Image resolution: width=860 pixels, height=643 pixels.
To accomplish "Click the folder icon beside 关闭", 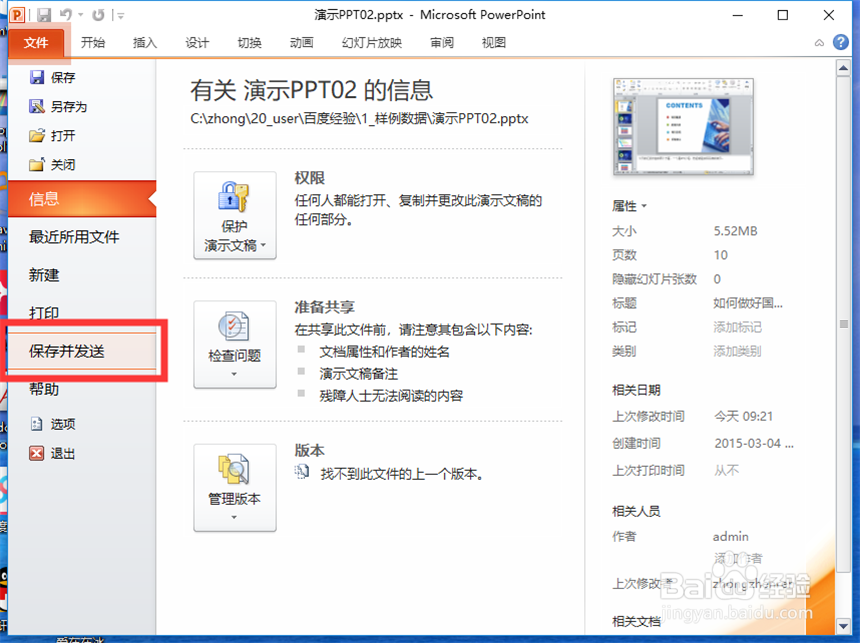I will pyautogui.click(x=37, y=165).
